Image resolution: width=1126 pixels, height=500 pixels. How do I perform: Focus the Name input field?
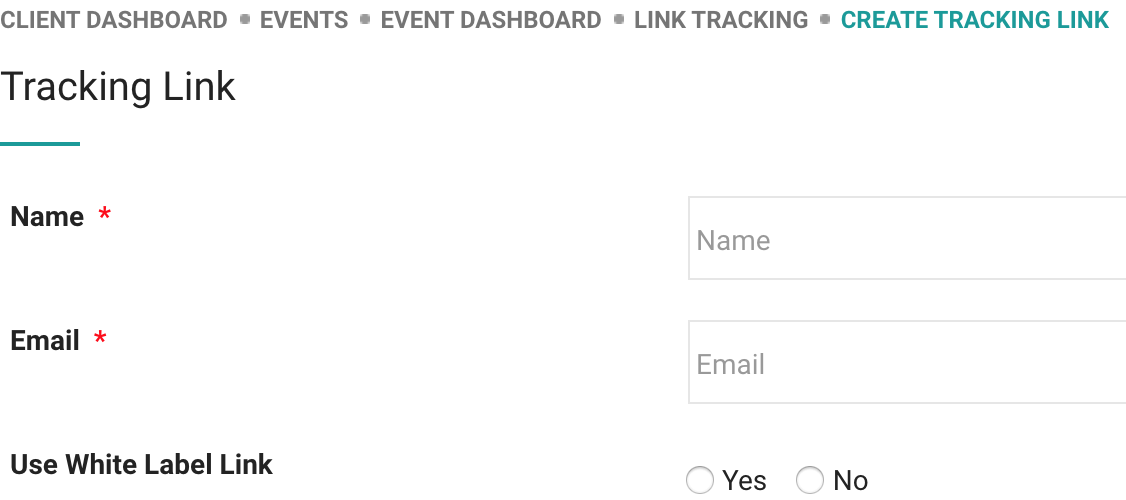(x=906, y=239)
